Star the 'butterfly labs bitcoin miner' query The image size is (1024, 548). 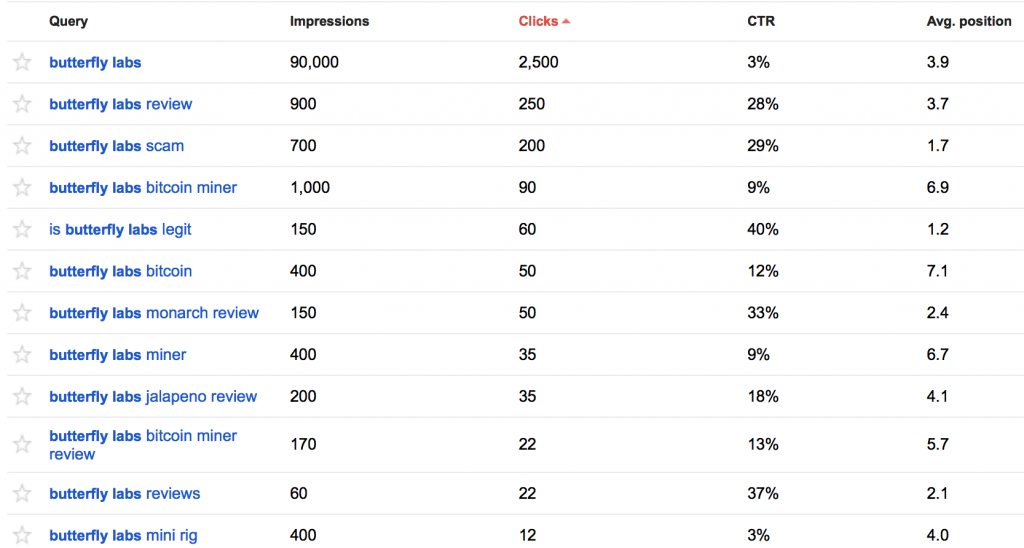coord(22,188)
